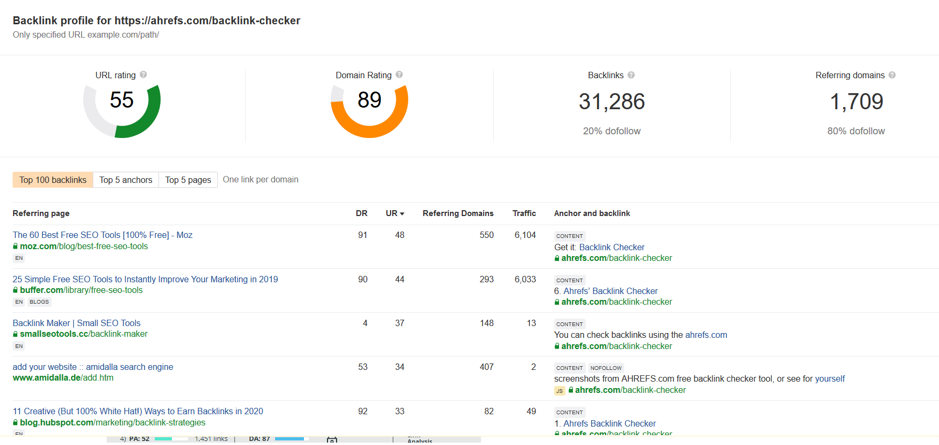Image resolution: width=939 pixels, height=445 pixels.
Task: Click the URL rating 55 gauge
Action: pyautogui.click(x=122, y=111)
